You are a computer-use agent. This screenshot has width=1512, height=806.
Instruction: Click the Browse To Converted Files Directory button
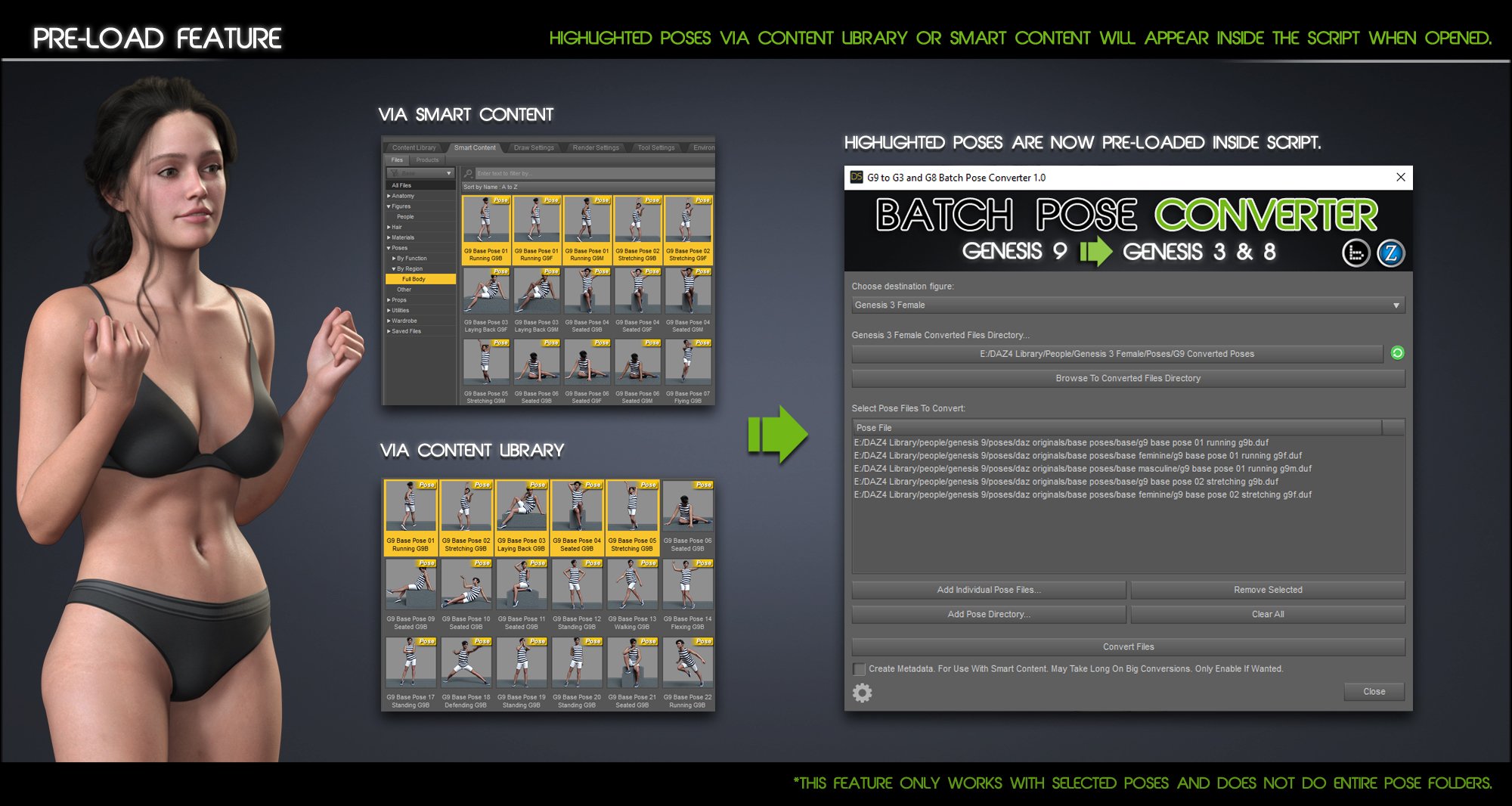1128,378
